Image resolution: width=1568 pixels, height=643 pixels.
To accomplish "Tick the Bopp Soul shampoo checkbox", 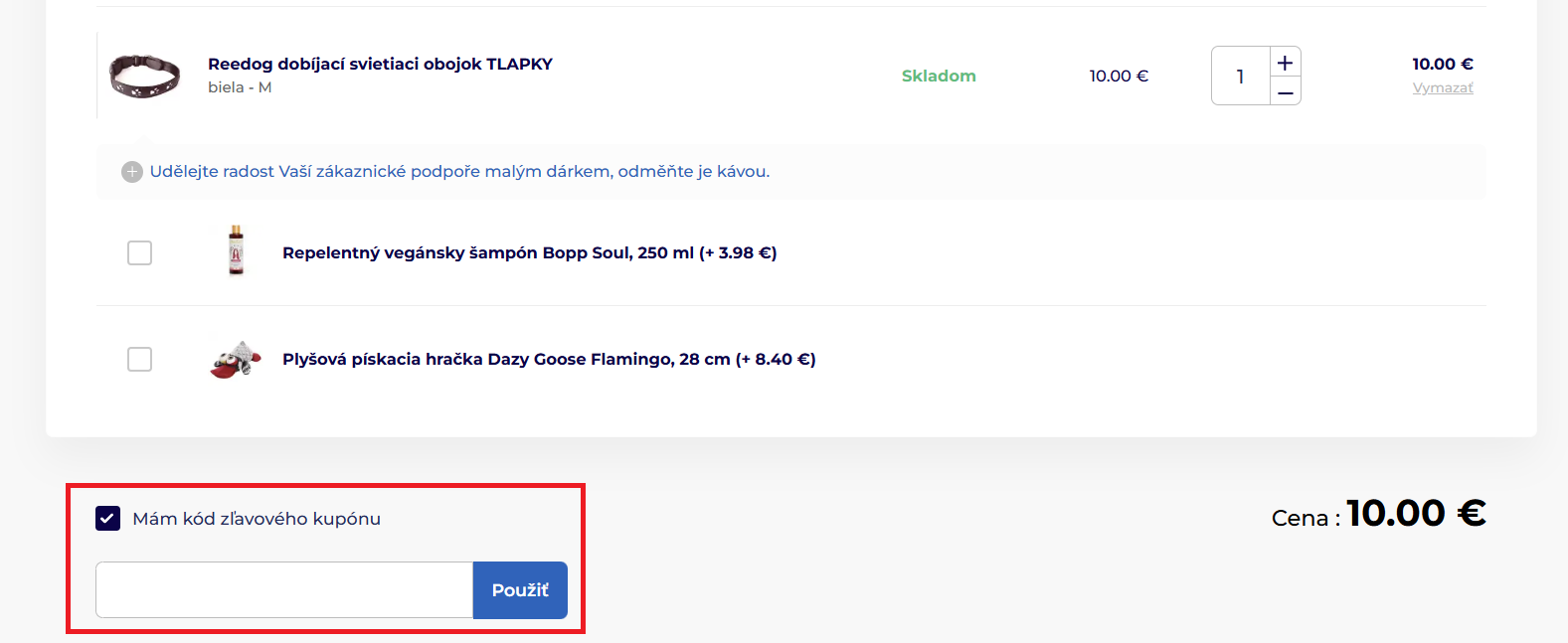I will 140,253.
